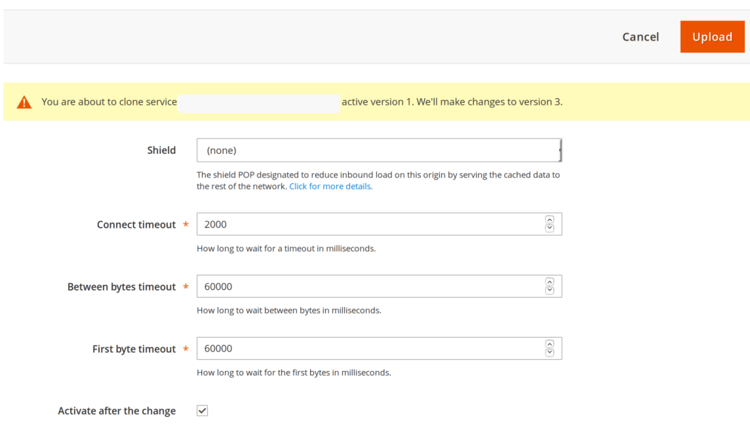750x426 pixels.
Task: Raise First byte timeout with up arrow
Action: tap(549, 344)
